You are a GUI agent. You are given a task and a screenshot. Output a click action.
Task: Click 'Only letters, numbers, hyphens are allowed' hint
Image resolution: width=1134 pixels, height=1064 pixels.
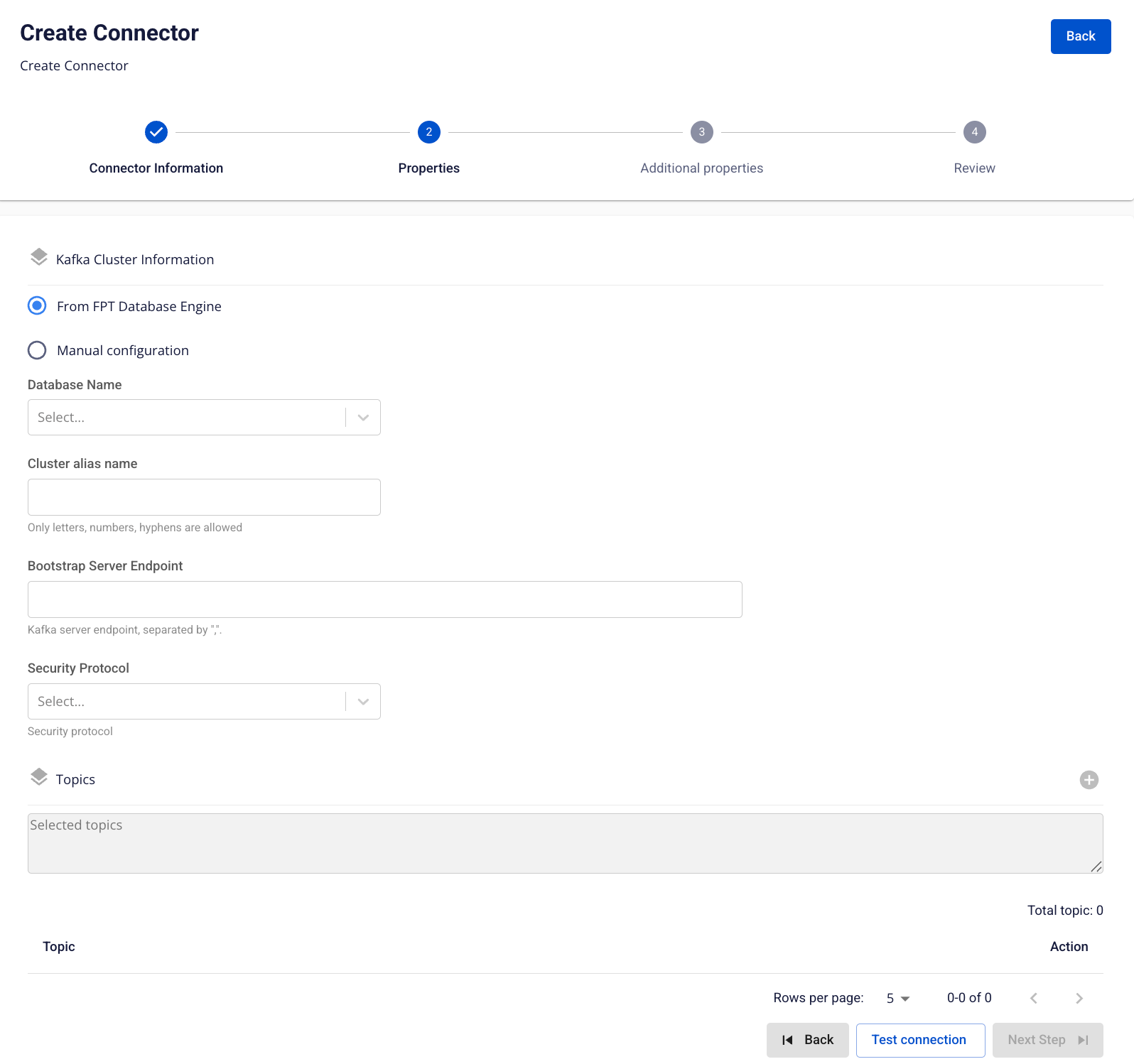135,528
